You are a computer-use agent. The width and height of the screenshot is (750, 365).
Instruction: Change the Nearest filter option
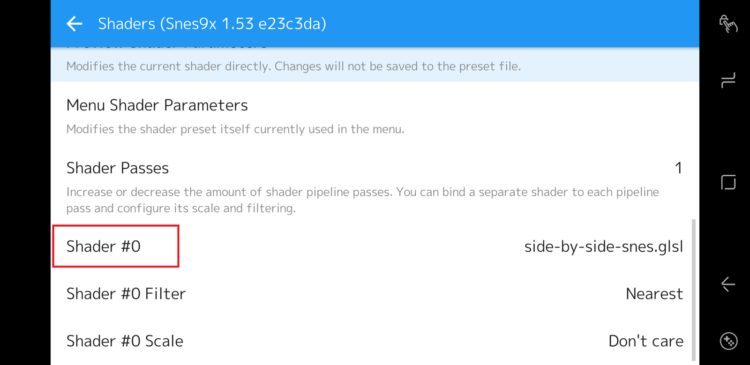point(654,294)
